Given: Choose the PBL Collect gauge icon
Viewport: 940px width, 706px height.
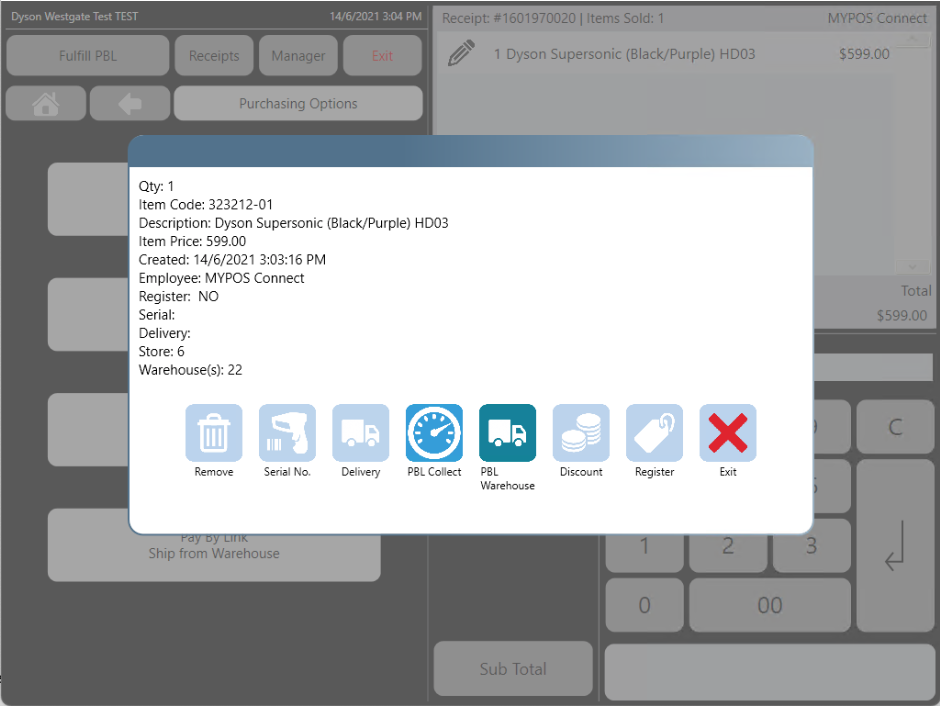Looking at the screenshot, I should [434, 433].
